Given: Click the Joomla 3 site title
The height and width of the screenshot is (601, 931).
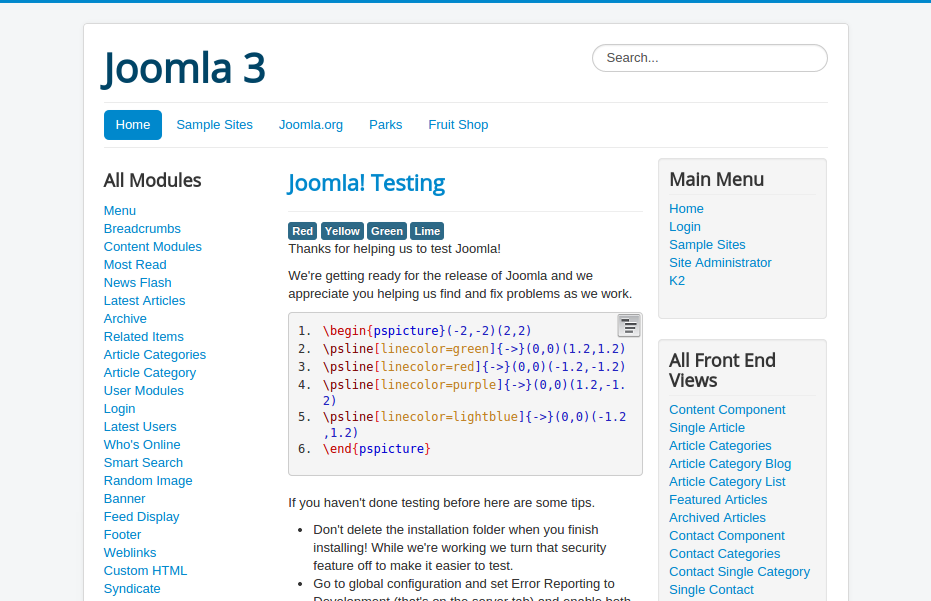Looking at the screenshot, I should click(184, 68).
